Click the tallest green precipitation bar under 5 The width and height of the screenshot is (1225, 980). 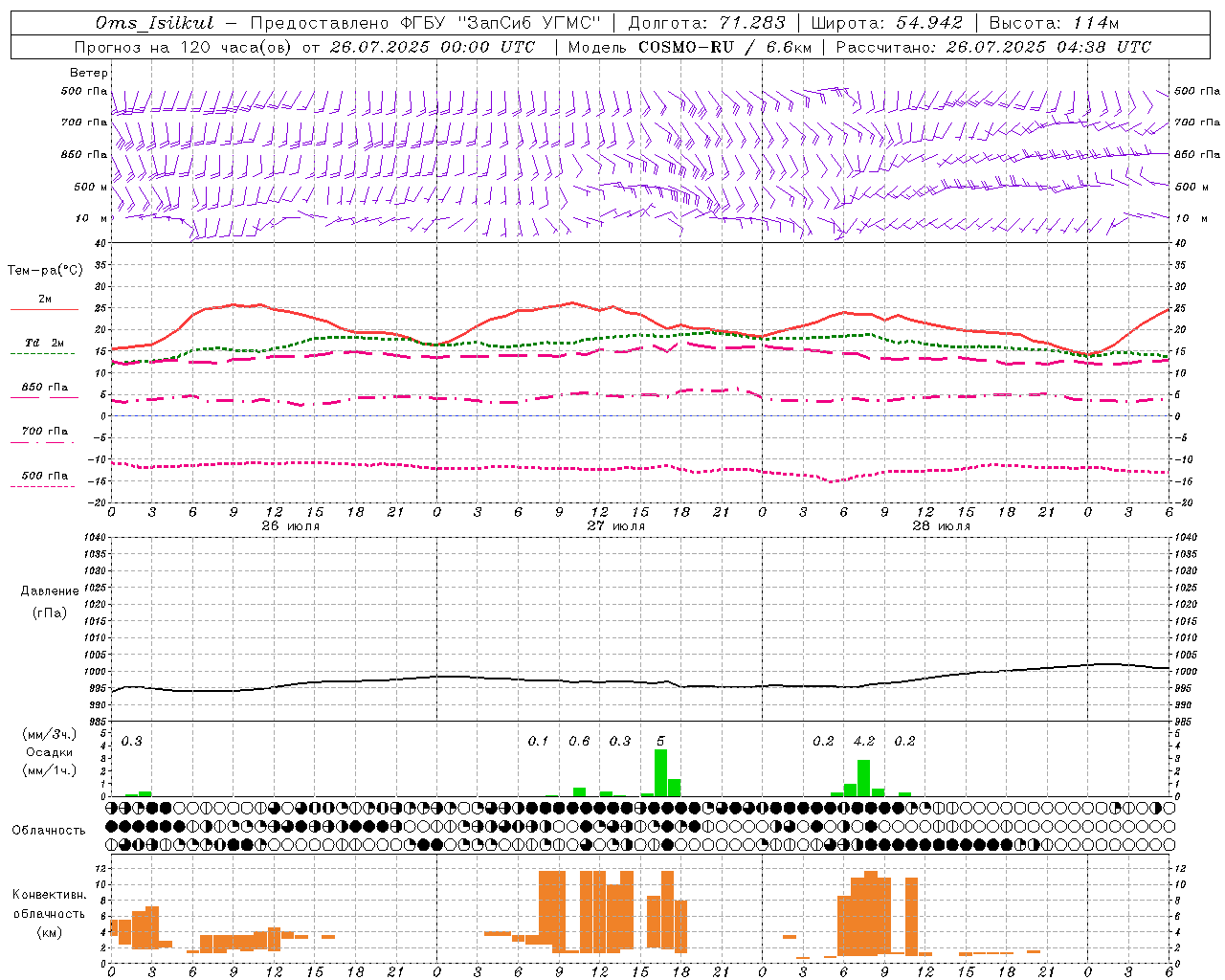click(x=660, y=773)
